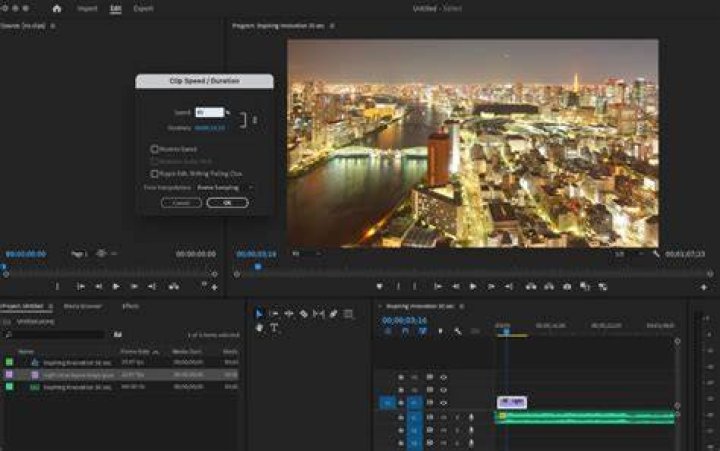The height and width of the screenshot is (451, 720).
Task: Select the last Inspiring Innovation audio row
Action: [x=120, y=387]
